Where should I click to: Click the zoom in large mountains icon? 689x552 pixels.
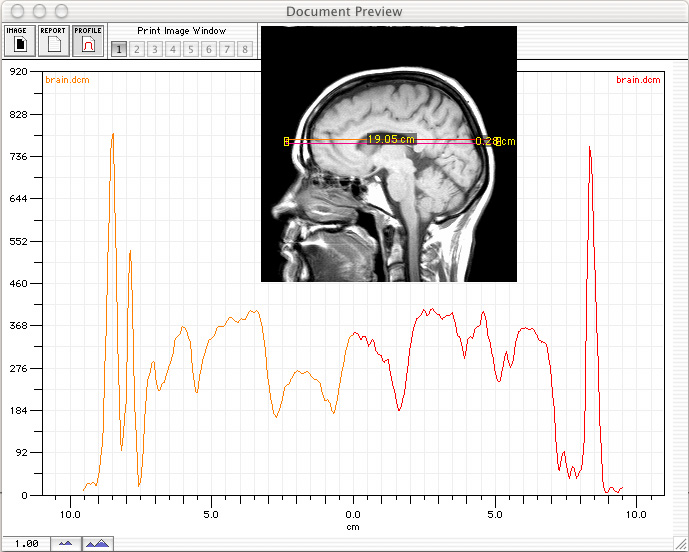97,543
